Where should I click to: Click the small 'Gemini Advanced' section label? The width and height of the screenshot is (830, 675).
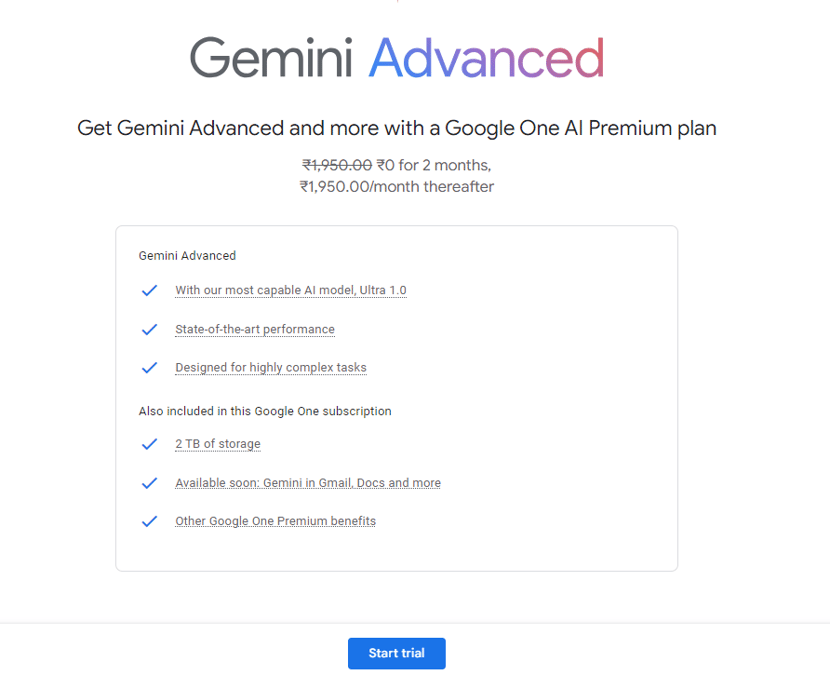[x=187, y=256]
